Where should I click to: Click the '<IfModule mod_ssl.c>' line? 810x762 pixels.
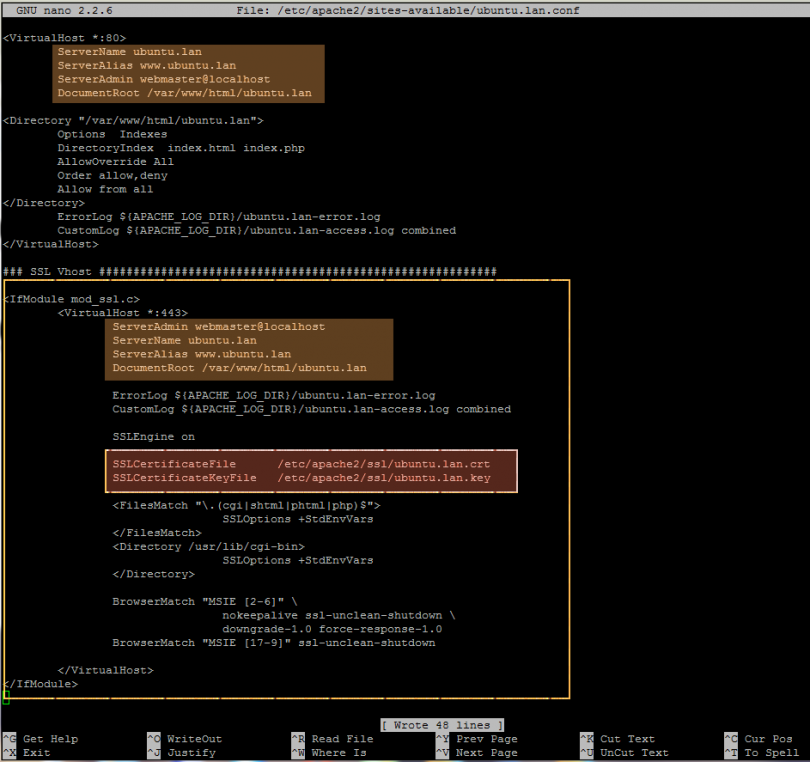point(71,299)
